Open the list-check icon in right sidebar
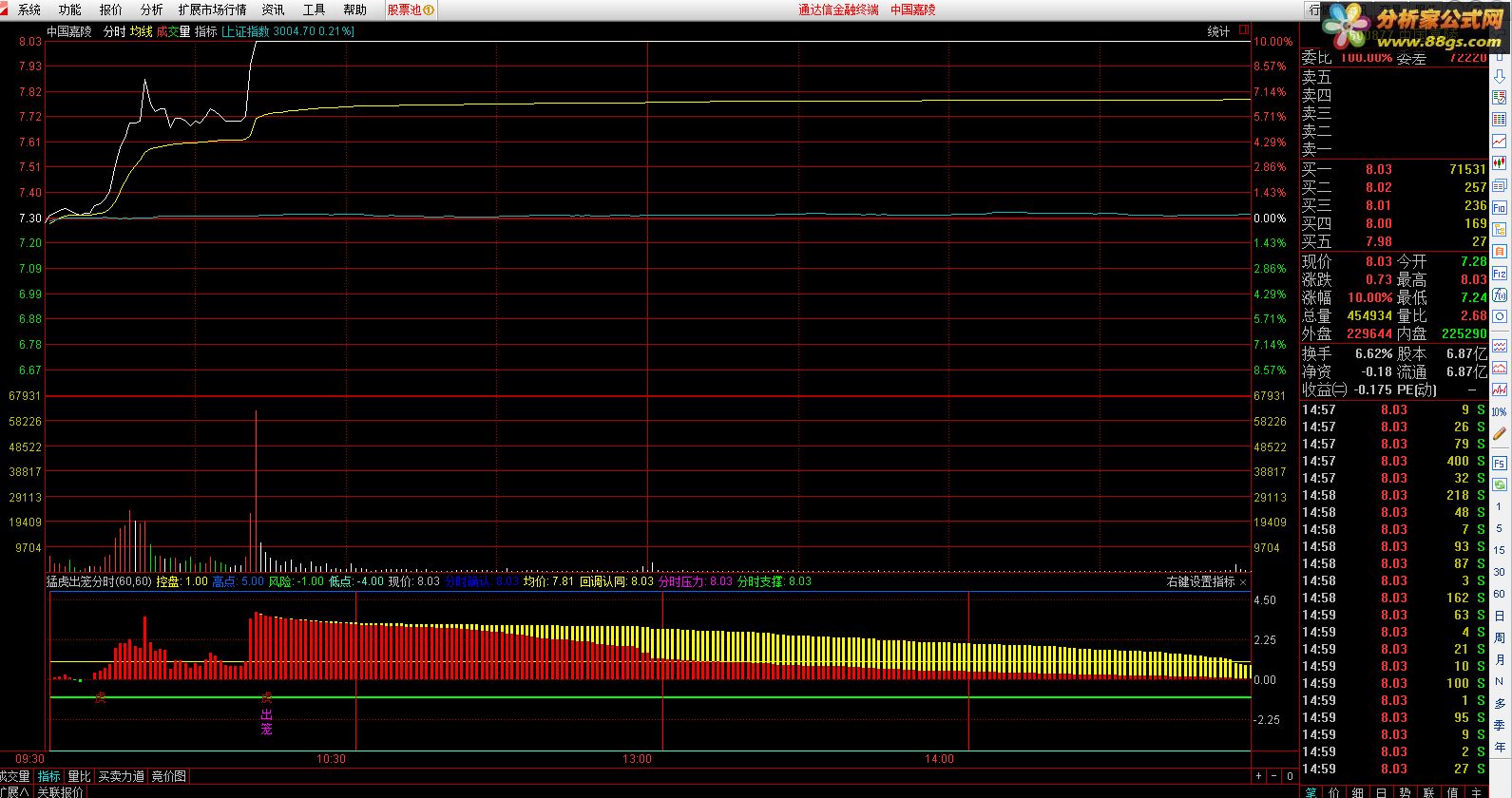The height and width of the screenshot is (798, 1512). click(x=1500, y=97)
